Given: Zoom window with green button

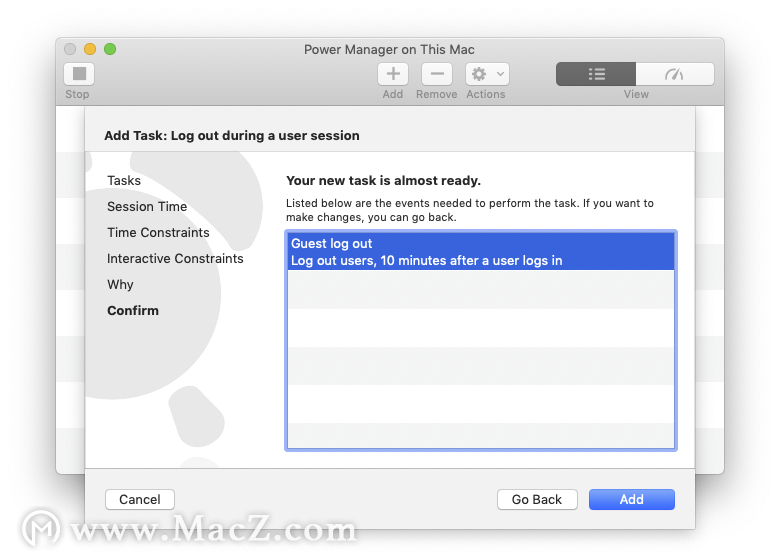Looking at the screenshot, I should (x=110, y=49).
